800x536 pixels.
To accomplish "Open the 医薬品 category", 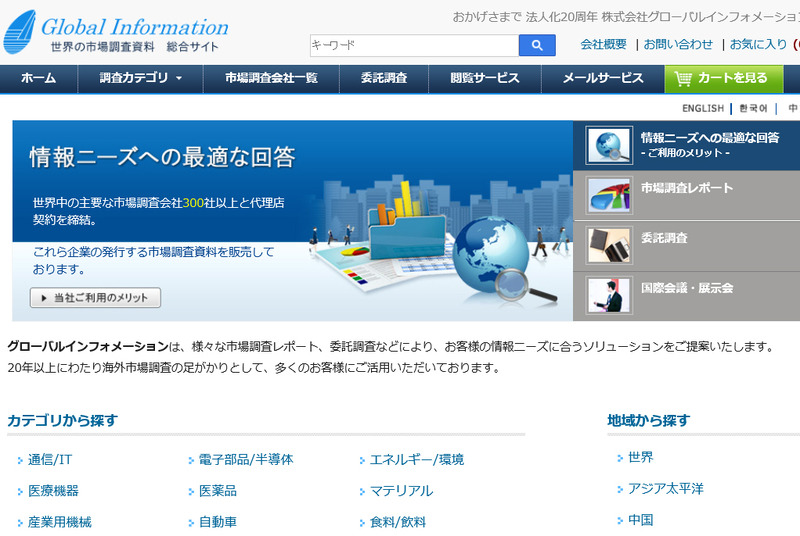I will coord(218,491).
